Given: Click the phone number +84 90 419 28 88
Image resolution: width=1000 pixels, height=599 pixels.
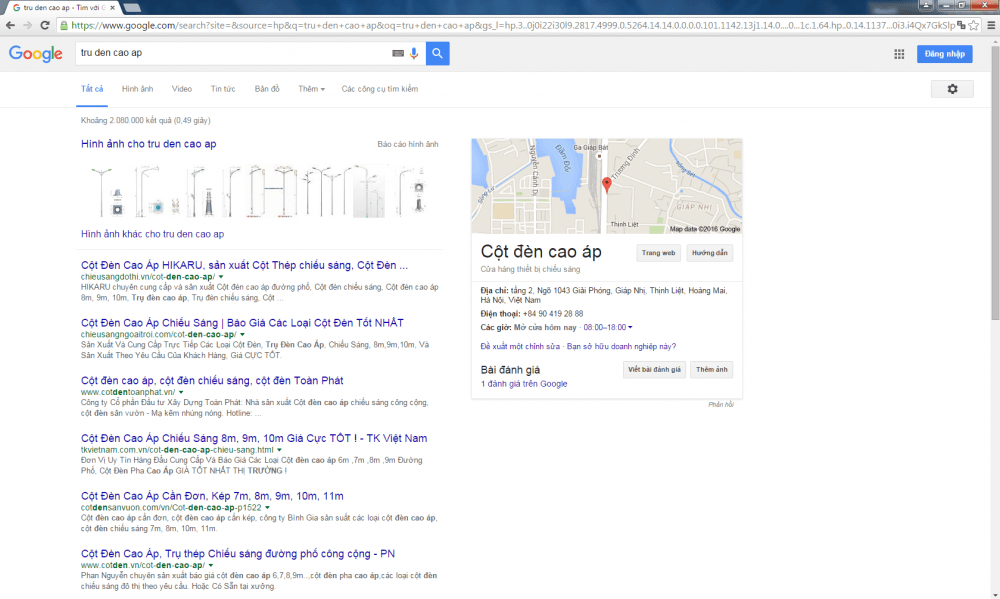Looking at the screenshot, I should (x=552, y=314).
